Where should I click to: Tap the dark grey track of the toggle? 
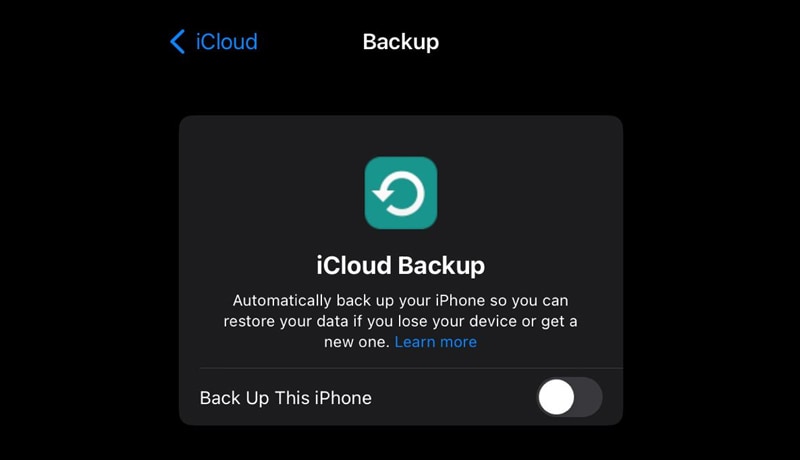tap(589, 397)
